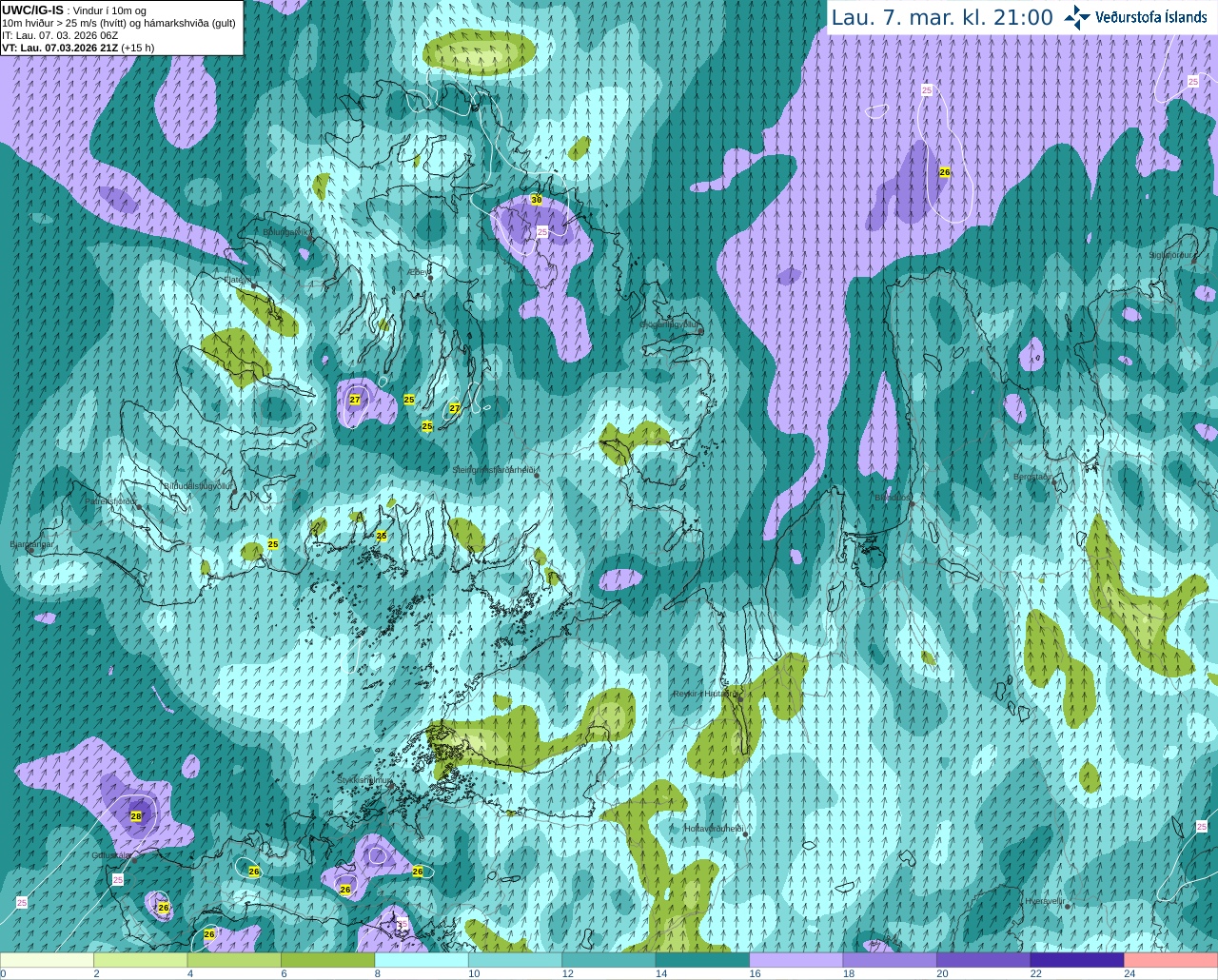
Task: Click the Bíldudalsflugvöllur station label
Action: [198, 485]
